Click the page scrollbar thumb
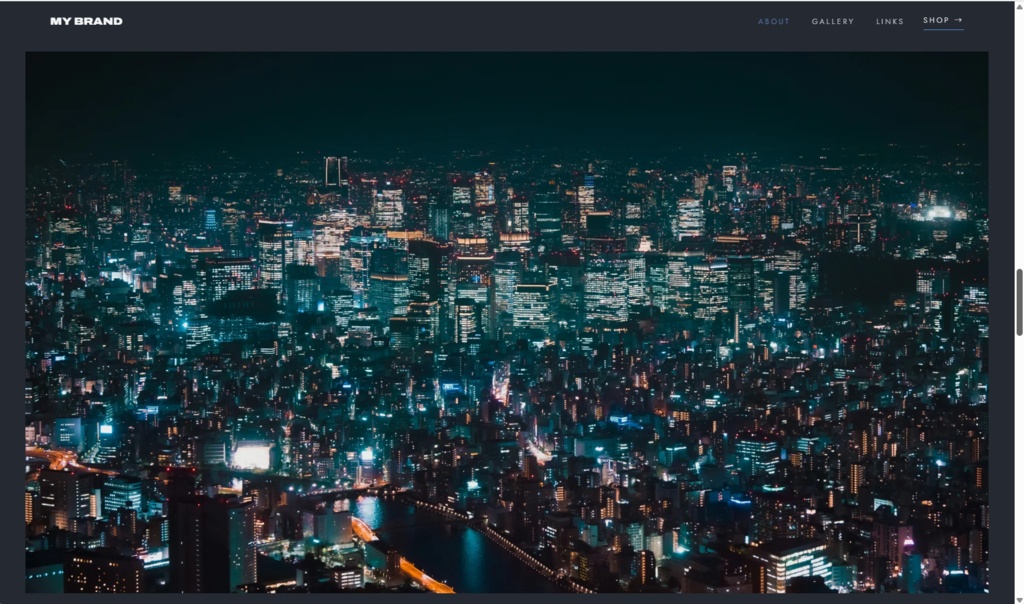 pos(1019,302)
